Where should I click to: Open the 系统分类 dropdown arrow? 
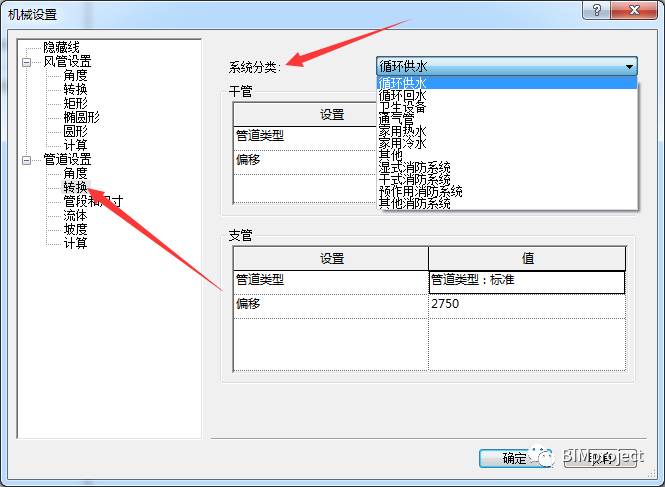tap(629, 67)
